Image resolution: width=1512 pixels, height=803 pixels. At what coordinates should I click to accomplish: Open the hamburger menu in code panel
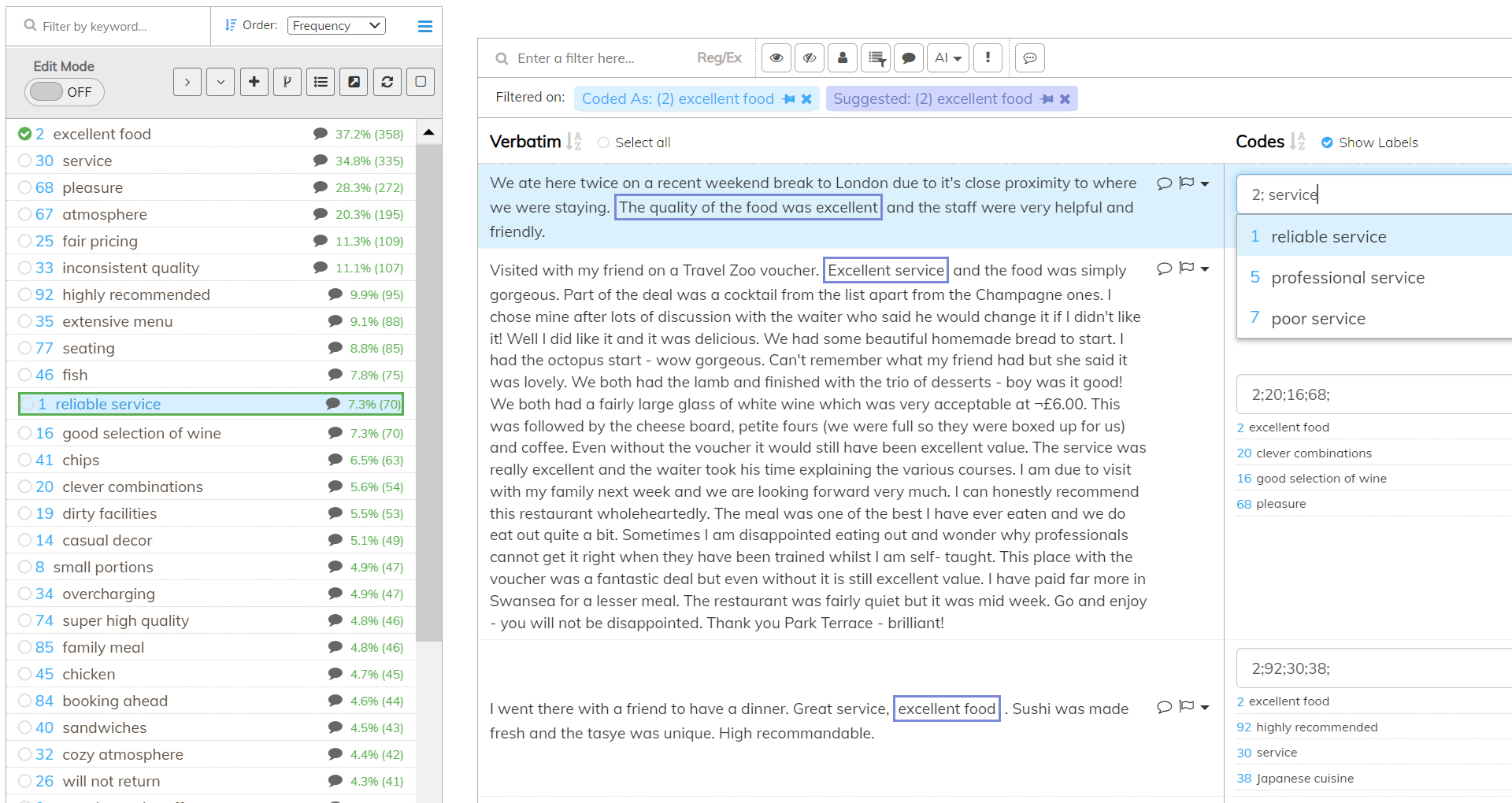[424, 26]
